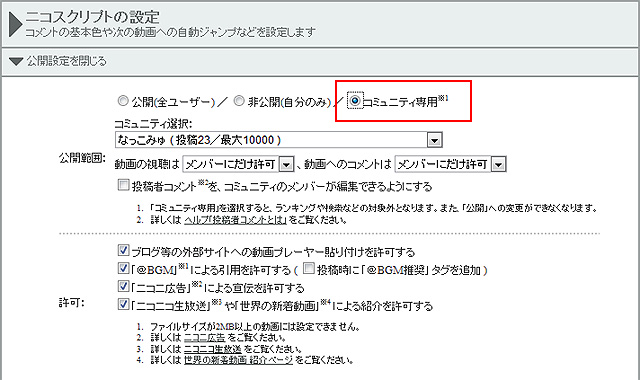Open the 動画へのコメントは permission dropdown
Viewport: 640px width, 380px height.
[x=451, y=164]
